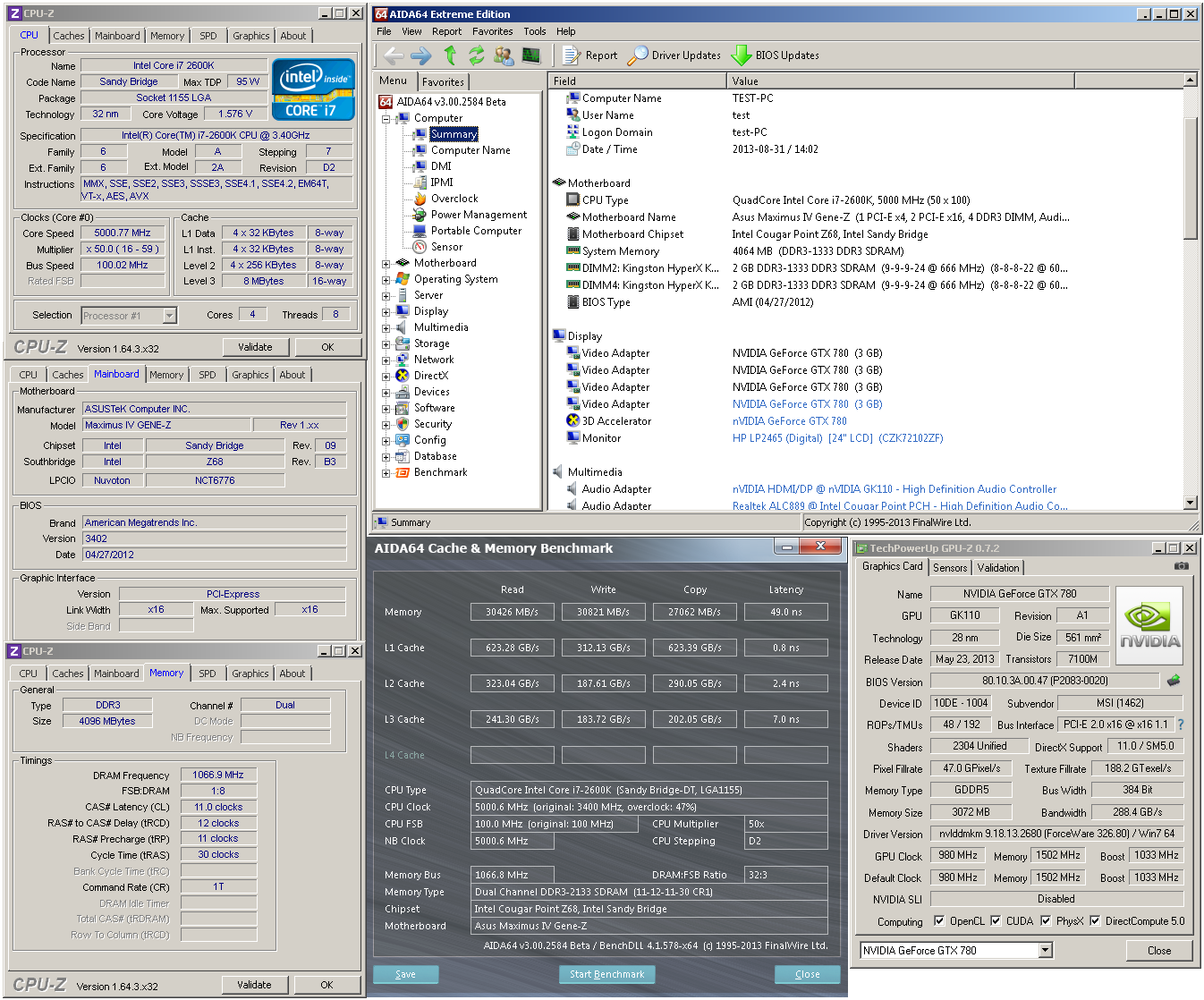The height and width of the screenshot is (1000, 1204).
Task: Expand the Network node in AIDA64 tree
Action: (386, 360)
